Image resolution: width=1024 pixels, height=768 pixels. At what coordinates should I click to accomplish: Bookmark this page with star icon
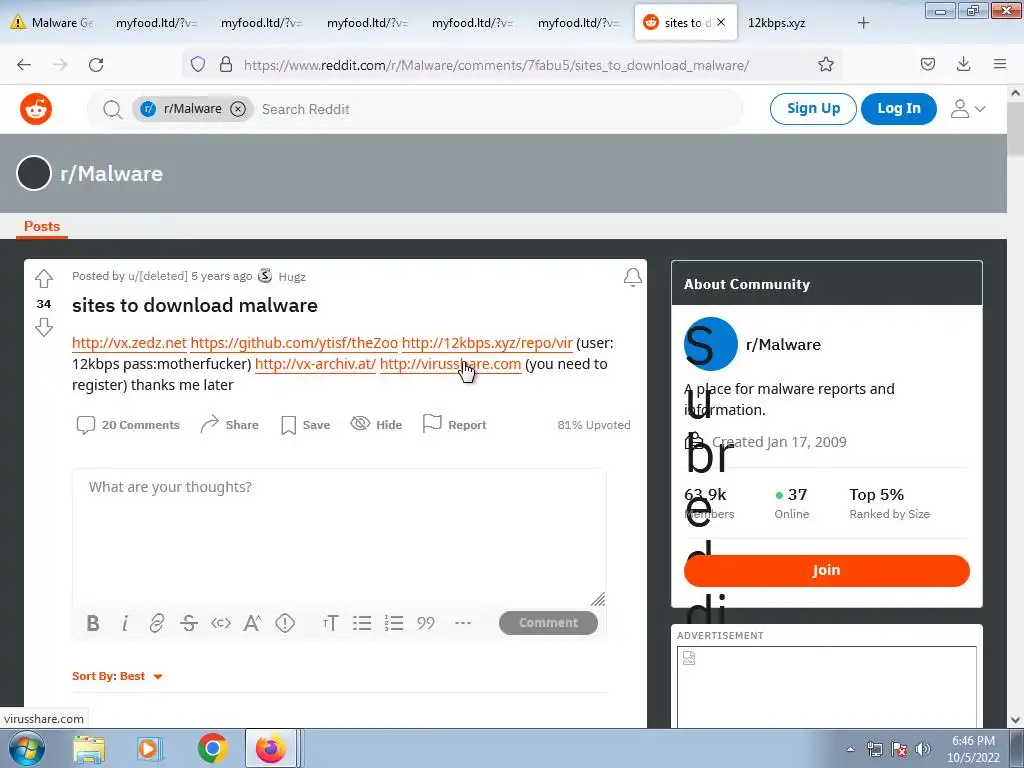click(825, 64)
